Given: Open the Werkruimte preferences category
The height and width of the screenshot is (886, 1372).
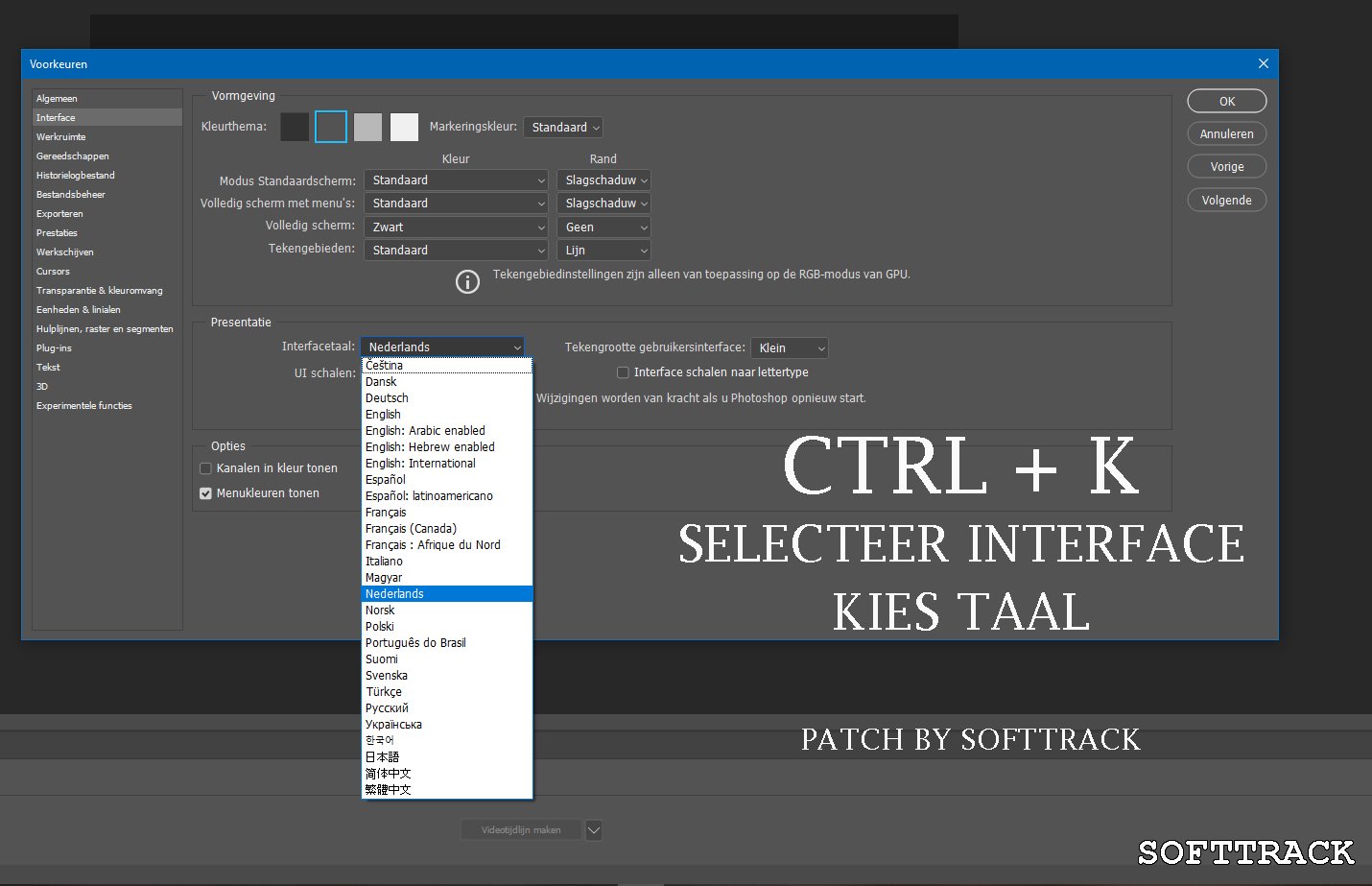Looking at the screenshot, I should (61, 137).
